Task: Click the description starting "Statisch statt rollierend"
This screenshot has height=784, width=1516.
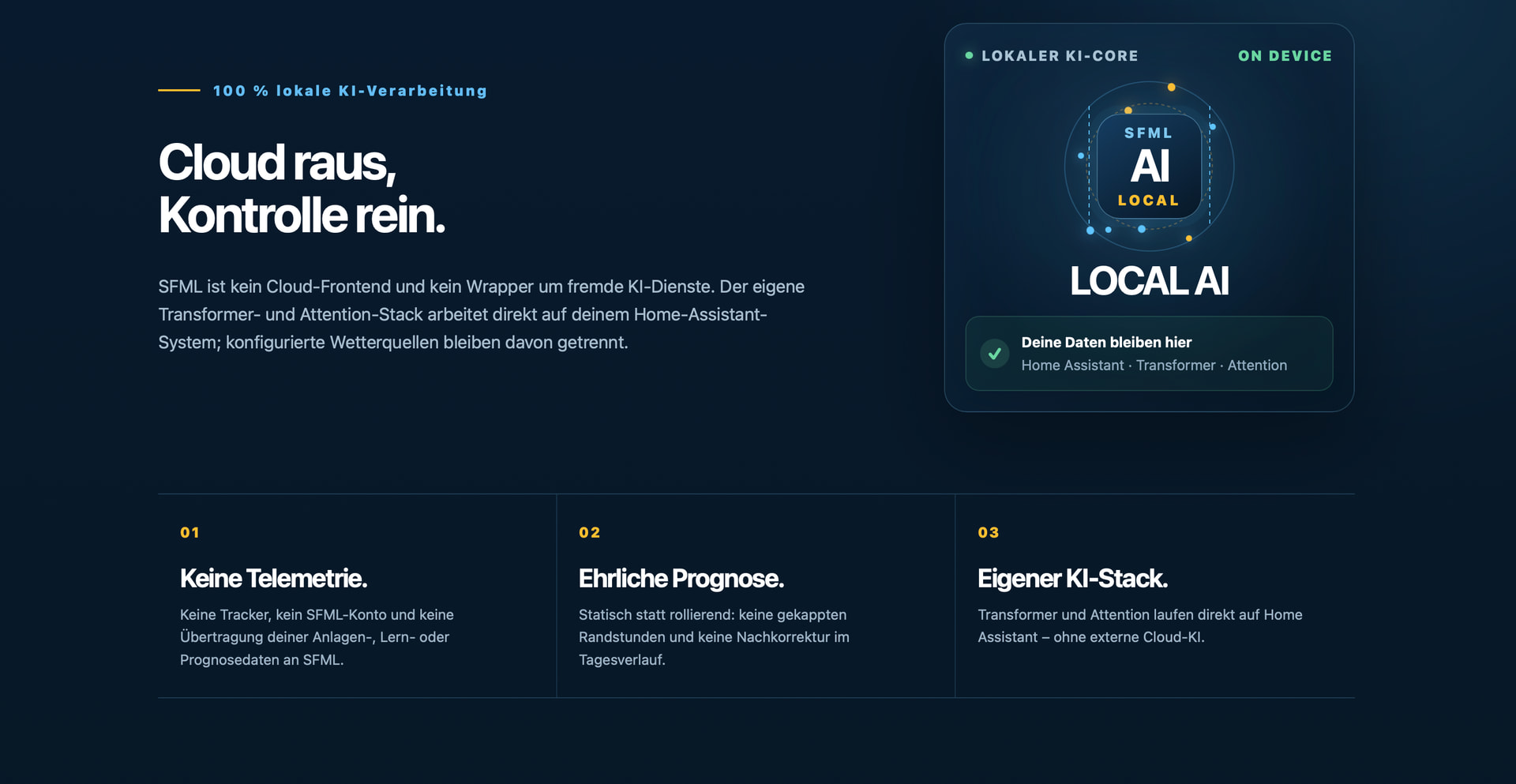Action: pos(714,637)
